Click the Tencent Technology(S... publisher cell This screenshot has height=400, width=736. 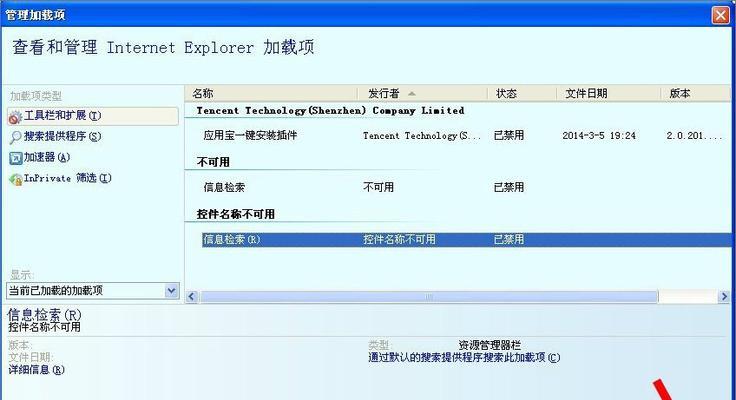click(422, 136)
